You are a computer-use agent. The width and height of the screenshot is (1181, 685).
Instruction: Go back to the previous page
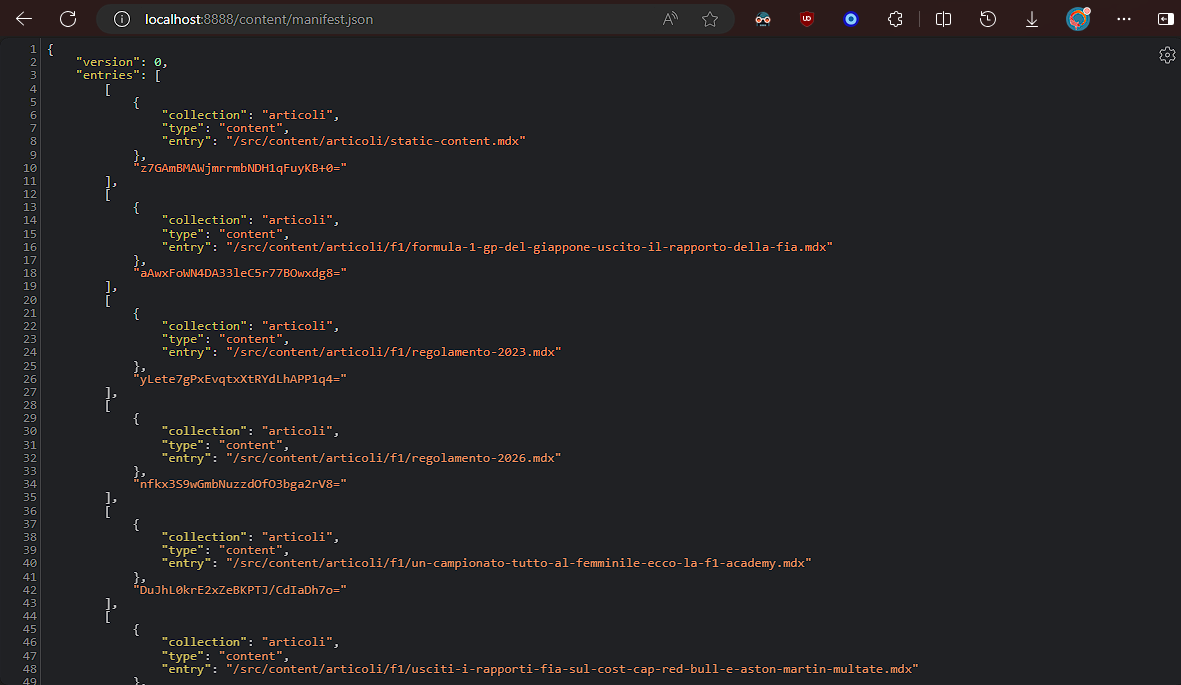coord(24,19)
